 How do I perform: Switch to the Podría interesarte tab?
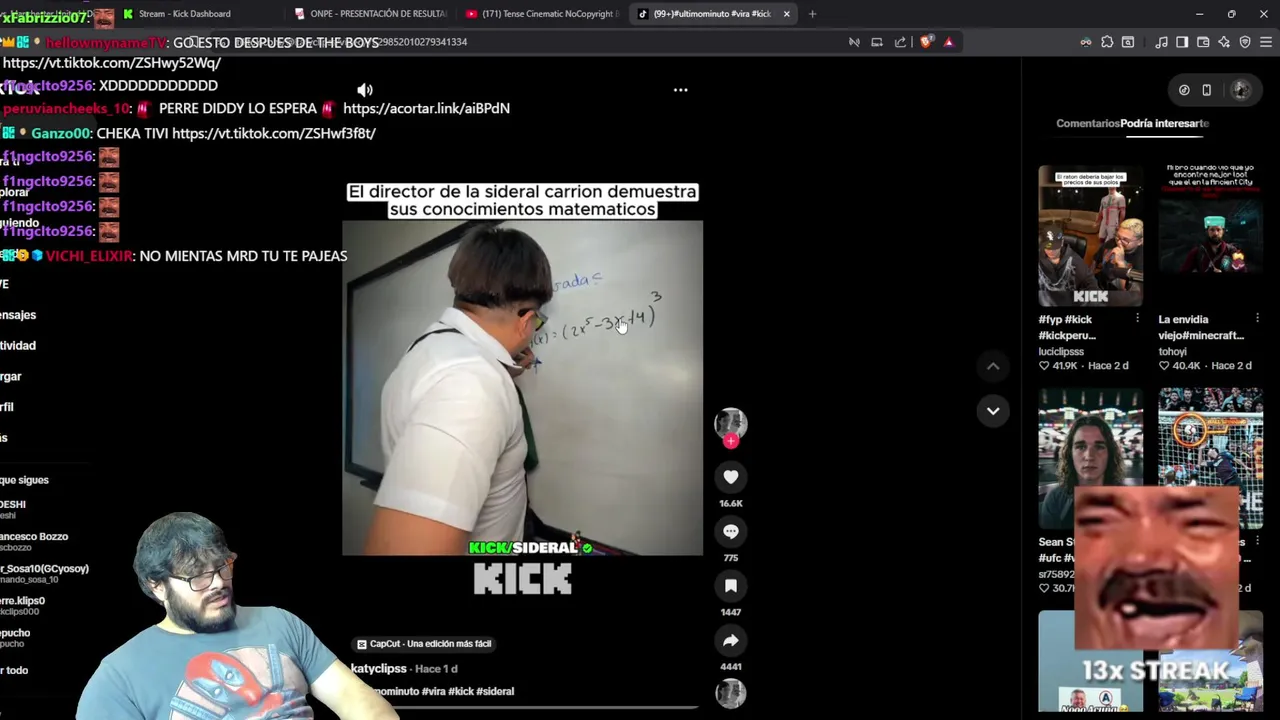(1165, 123)
